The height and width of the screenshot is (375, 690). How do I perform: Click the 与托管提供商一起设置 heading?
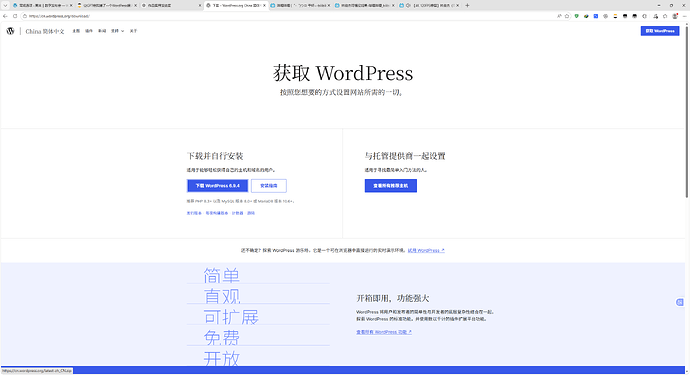(x=405, y=156)
